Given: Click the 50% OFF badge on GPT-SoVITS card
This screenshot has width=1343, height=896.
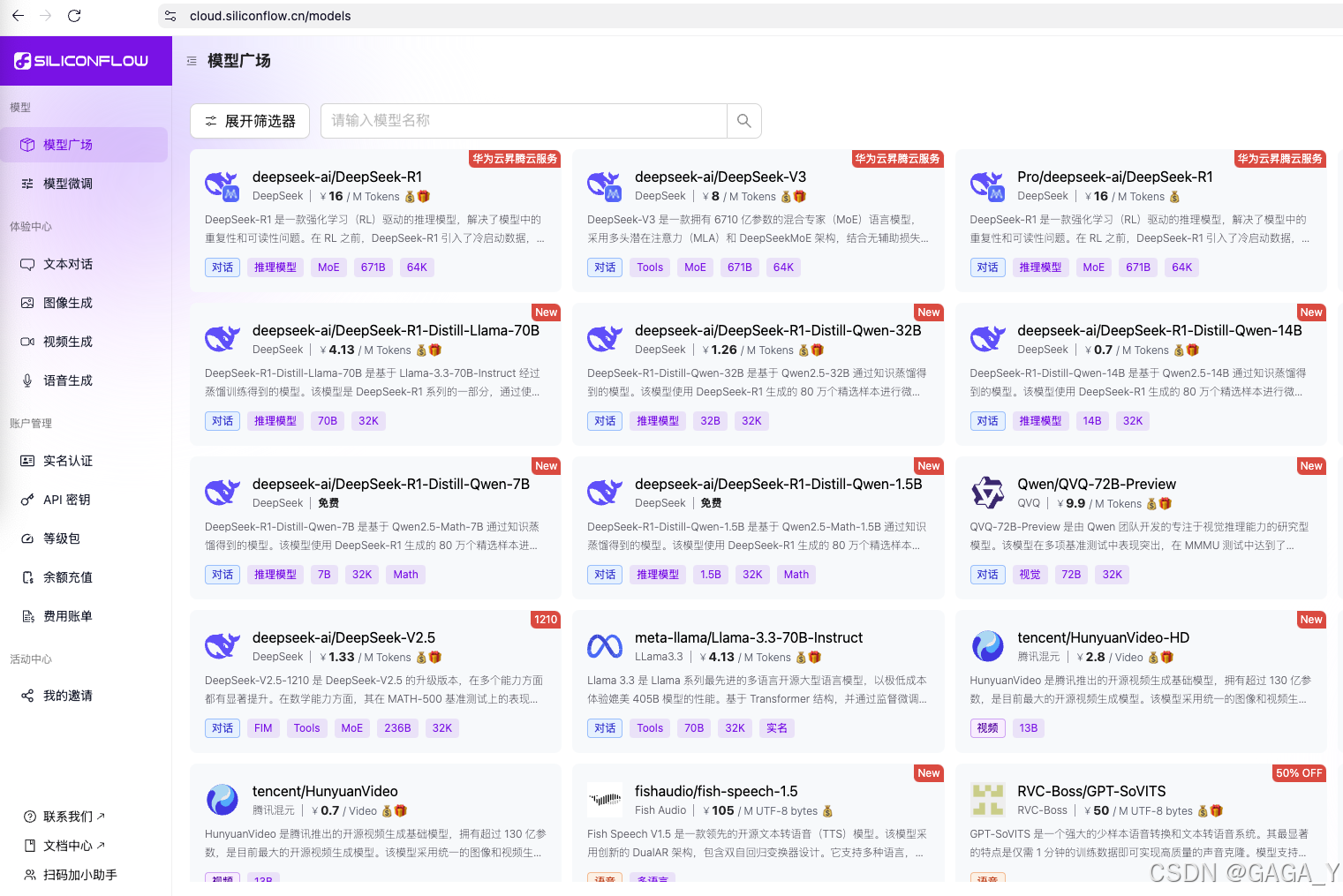Looking at the screenshot, I should pos(1299,773).
